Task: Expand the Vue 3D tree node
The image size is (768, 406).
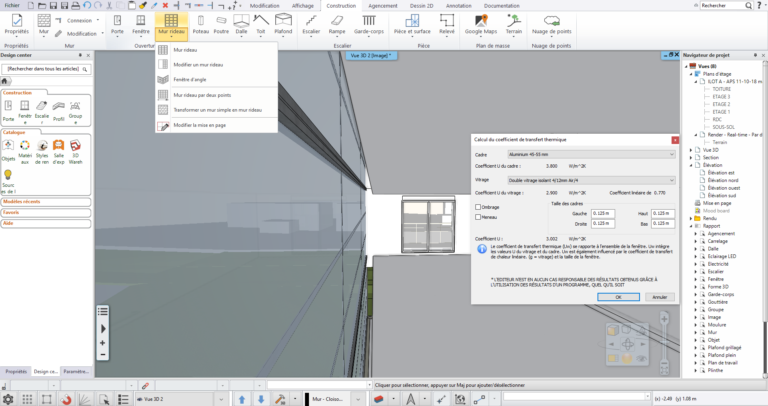Action: tap(691, 150)
